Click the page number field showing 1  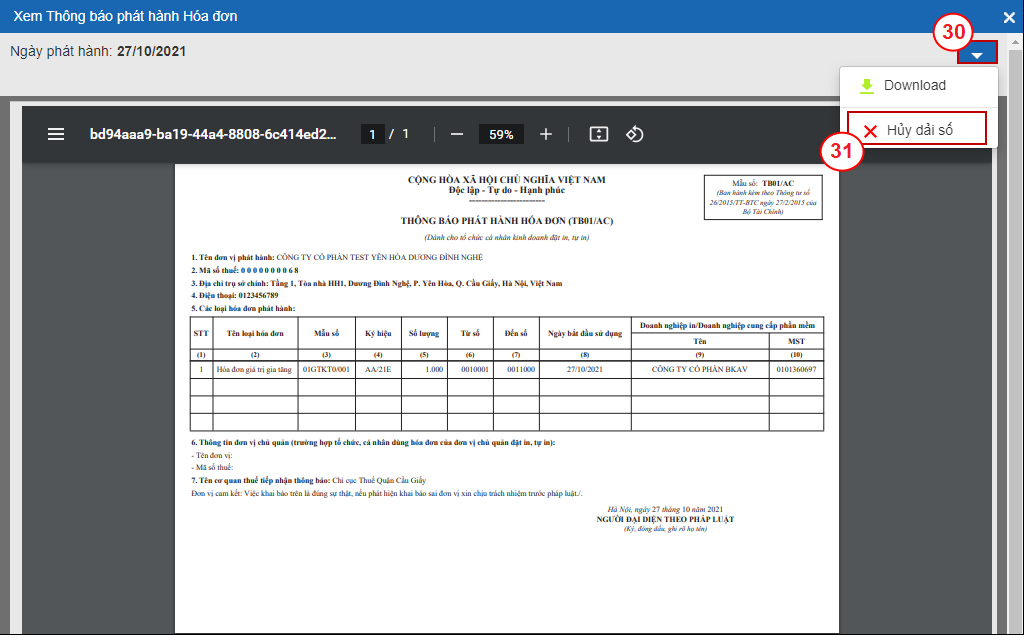click(x=372, y=134)
